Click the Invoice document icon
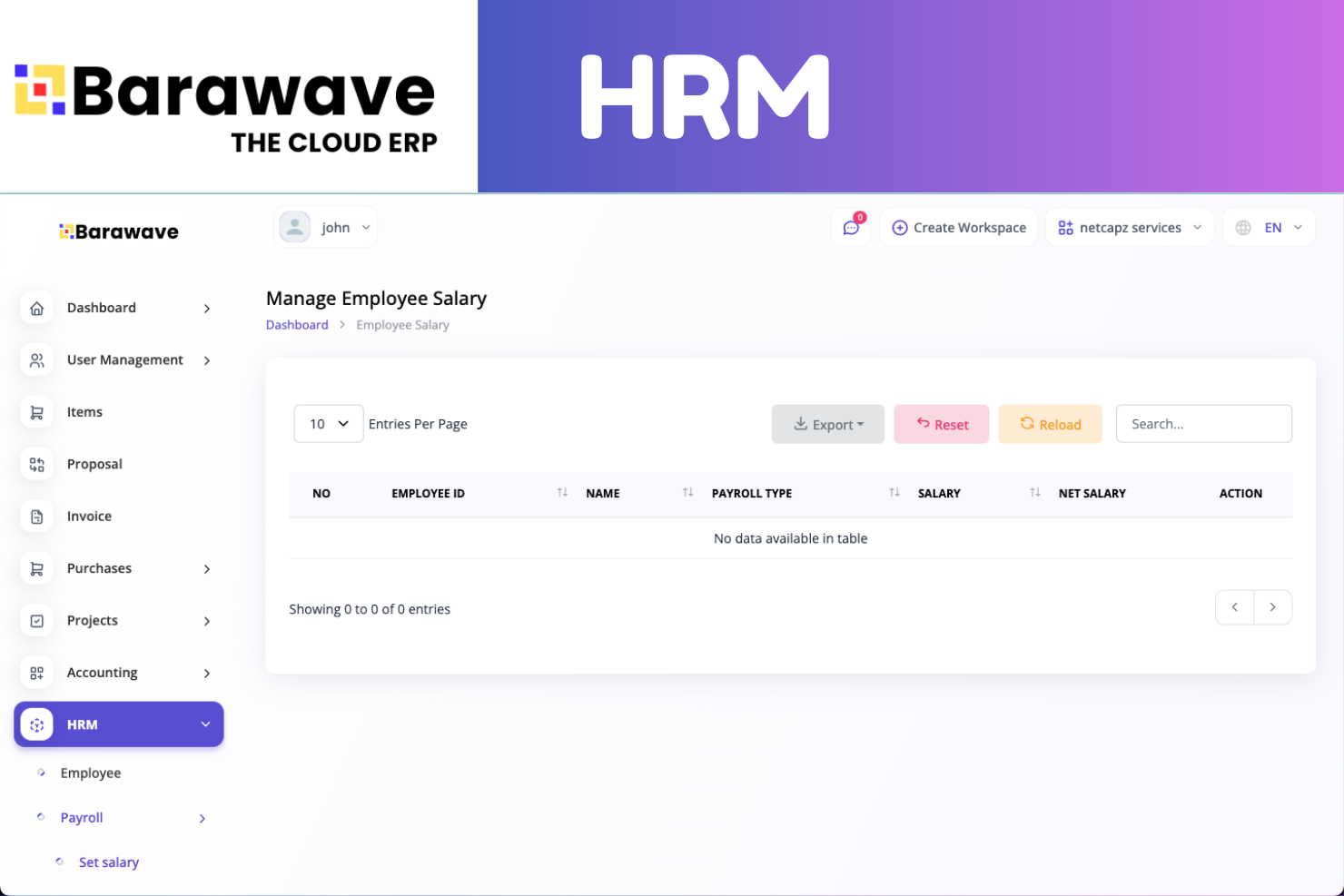This screenshot has height=896, width=1344. 36,517
